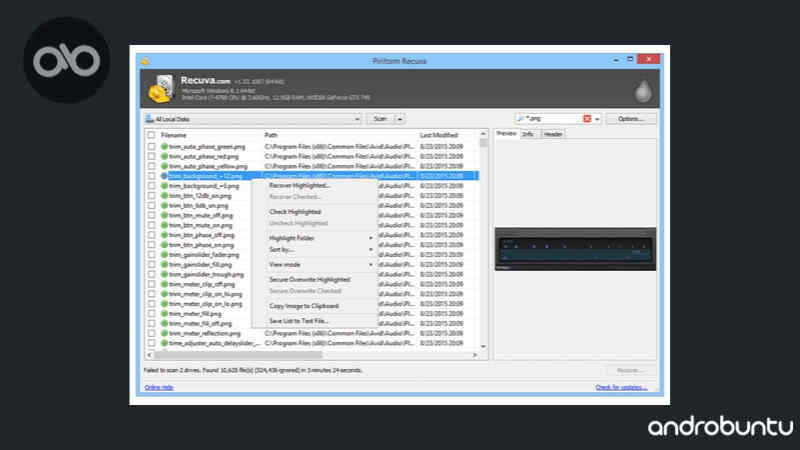Check the box for trim_btn_mute_on.png

click(151, 225)
